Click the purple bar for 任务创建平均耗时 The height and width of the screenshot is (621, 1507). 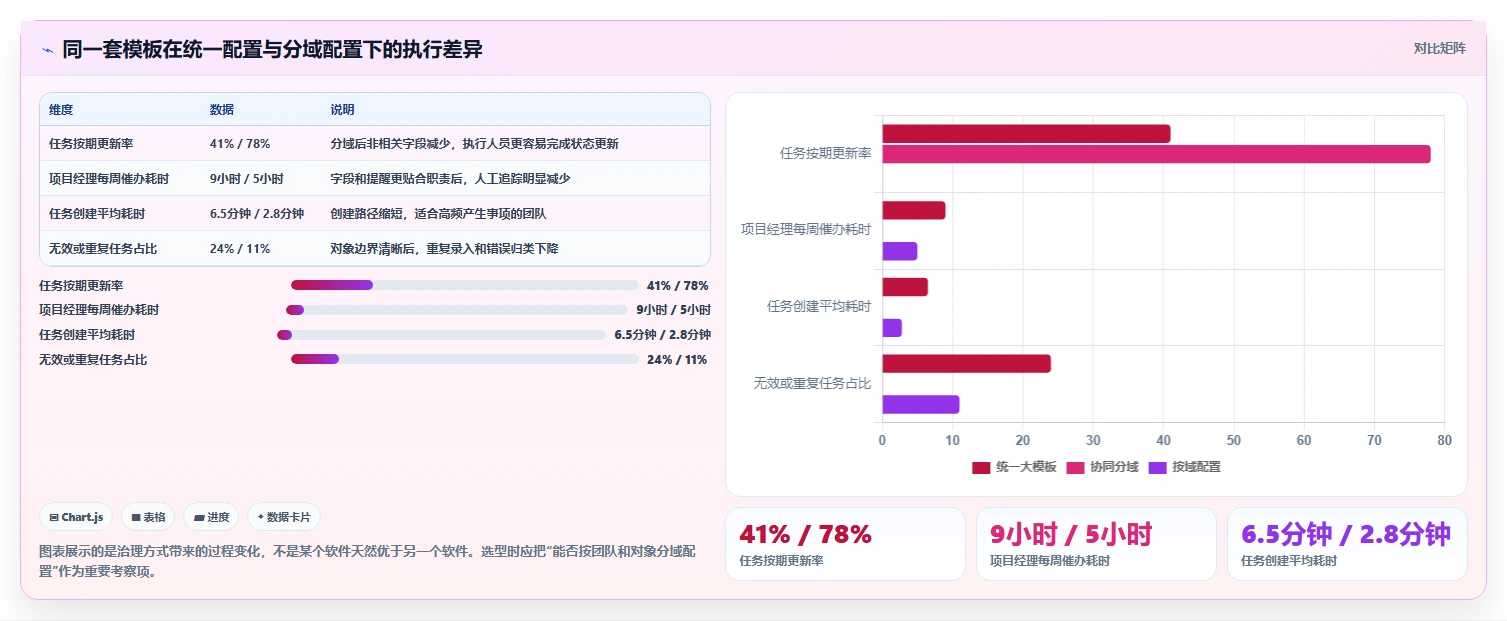pos(892,328)
